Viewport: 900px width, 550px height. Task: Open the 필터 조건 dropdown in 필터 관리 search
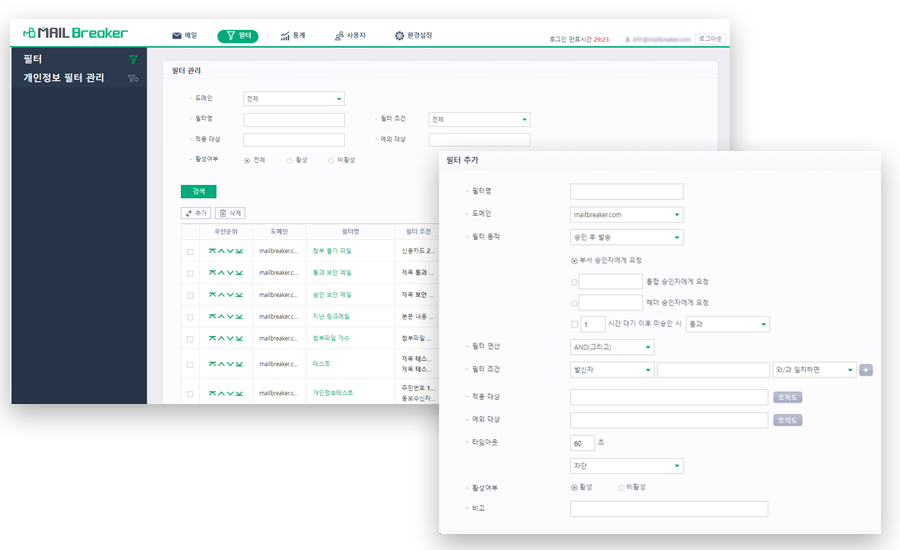pyautogui.click(x=479, y=119)
